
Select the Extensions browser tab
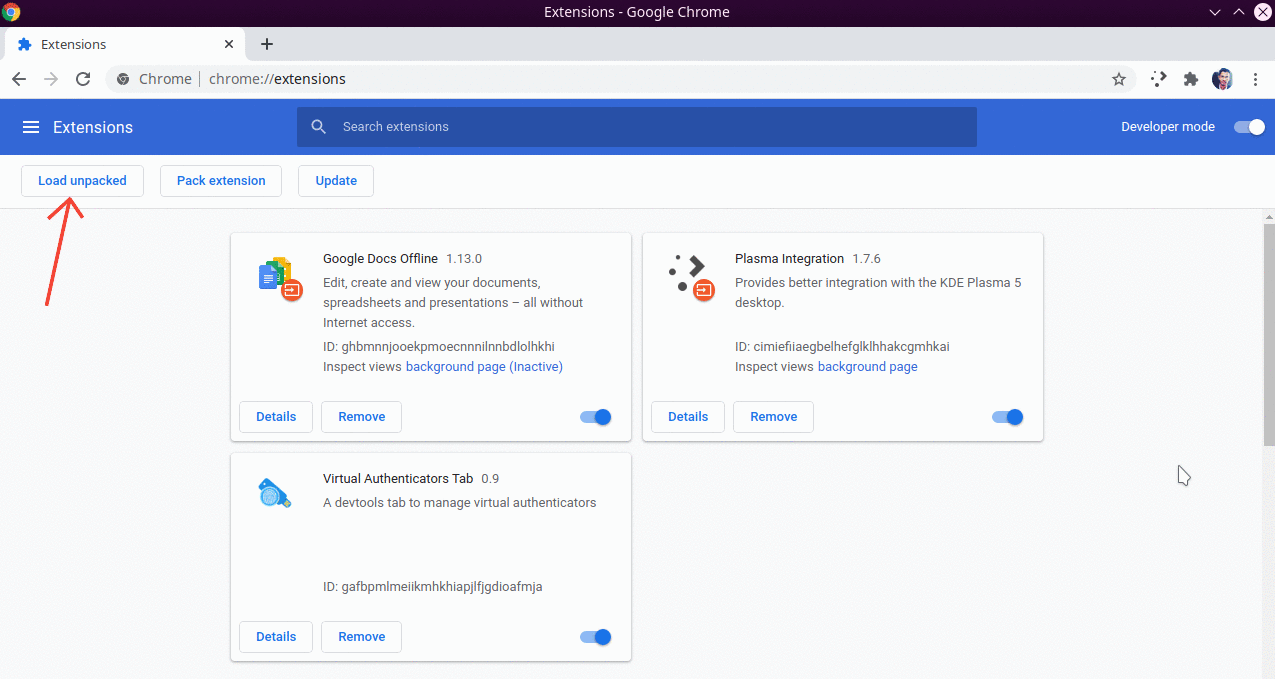click(124, 44)
